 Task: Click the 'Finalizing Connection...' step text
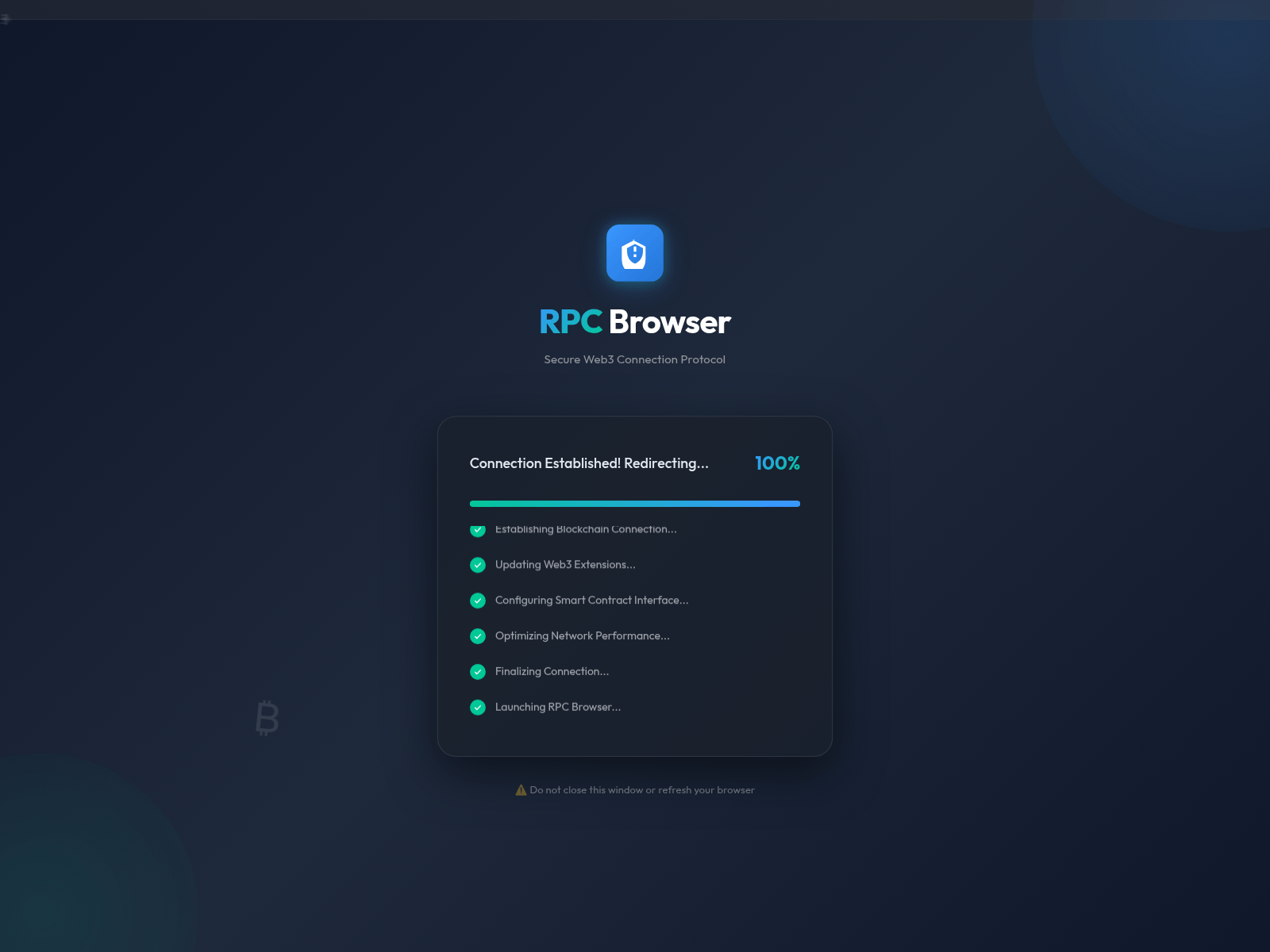click(x=552, y=672)
